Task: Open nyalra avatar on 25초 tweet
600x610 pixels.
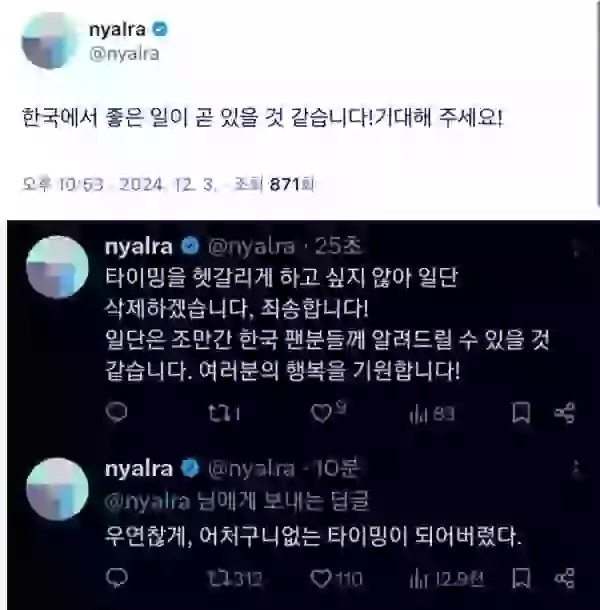Action: coord(57,267)
